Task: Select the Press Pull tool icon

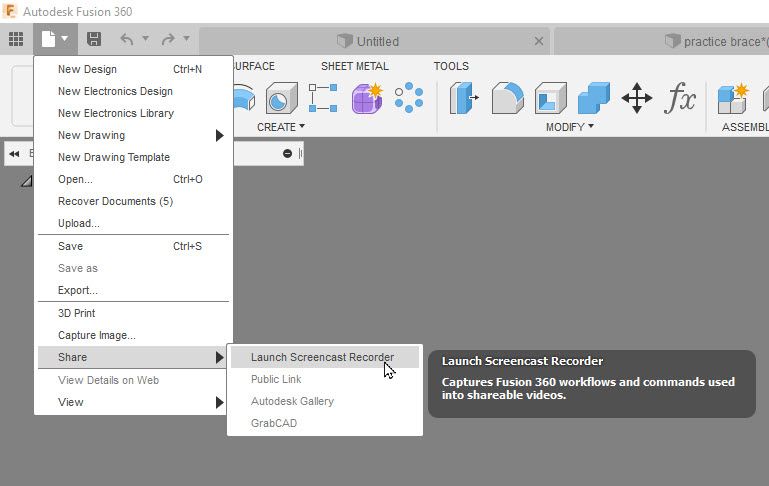Action: pos(464,98)
